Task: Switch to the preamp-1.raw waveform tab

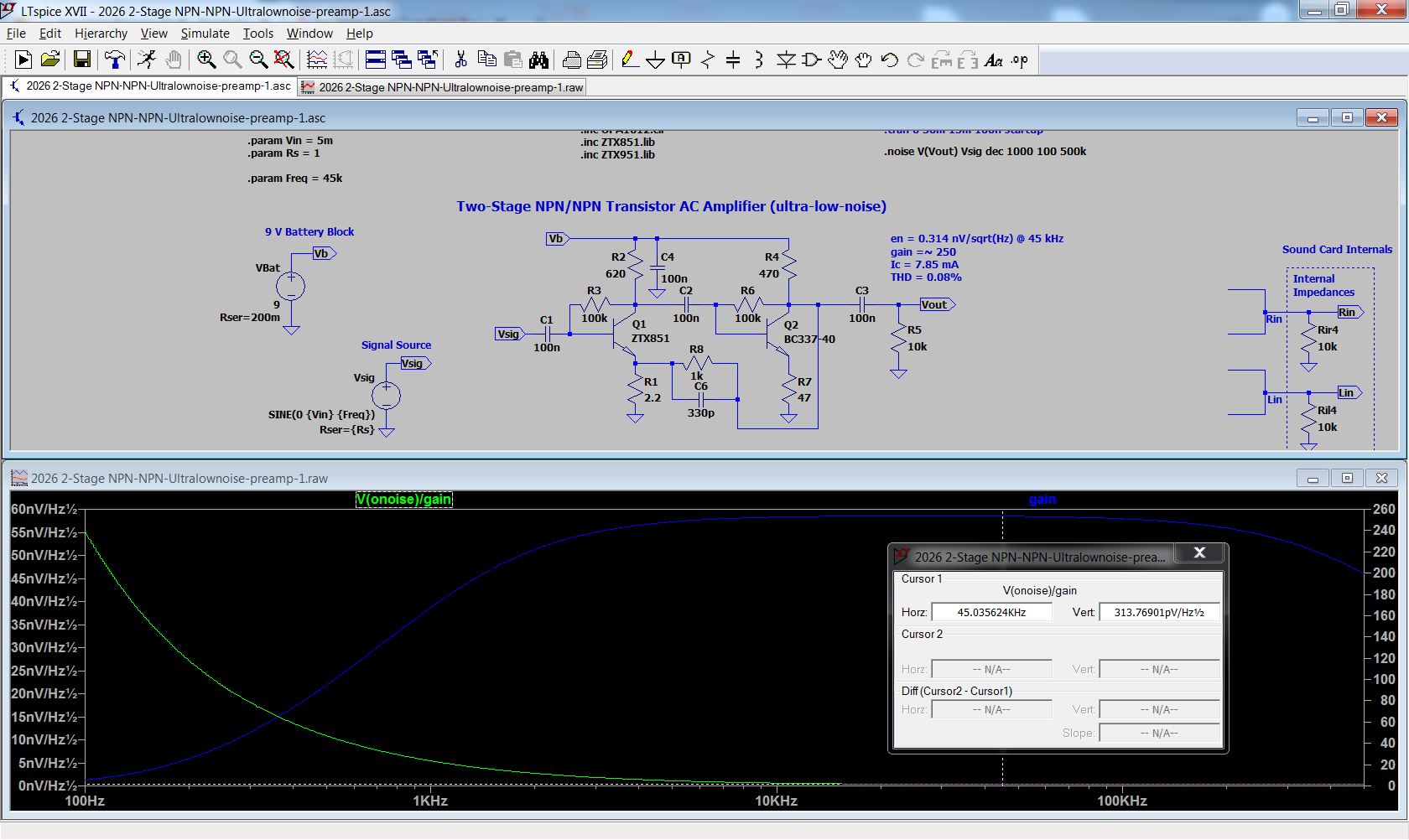Action: [x=442, y=87]
